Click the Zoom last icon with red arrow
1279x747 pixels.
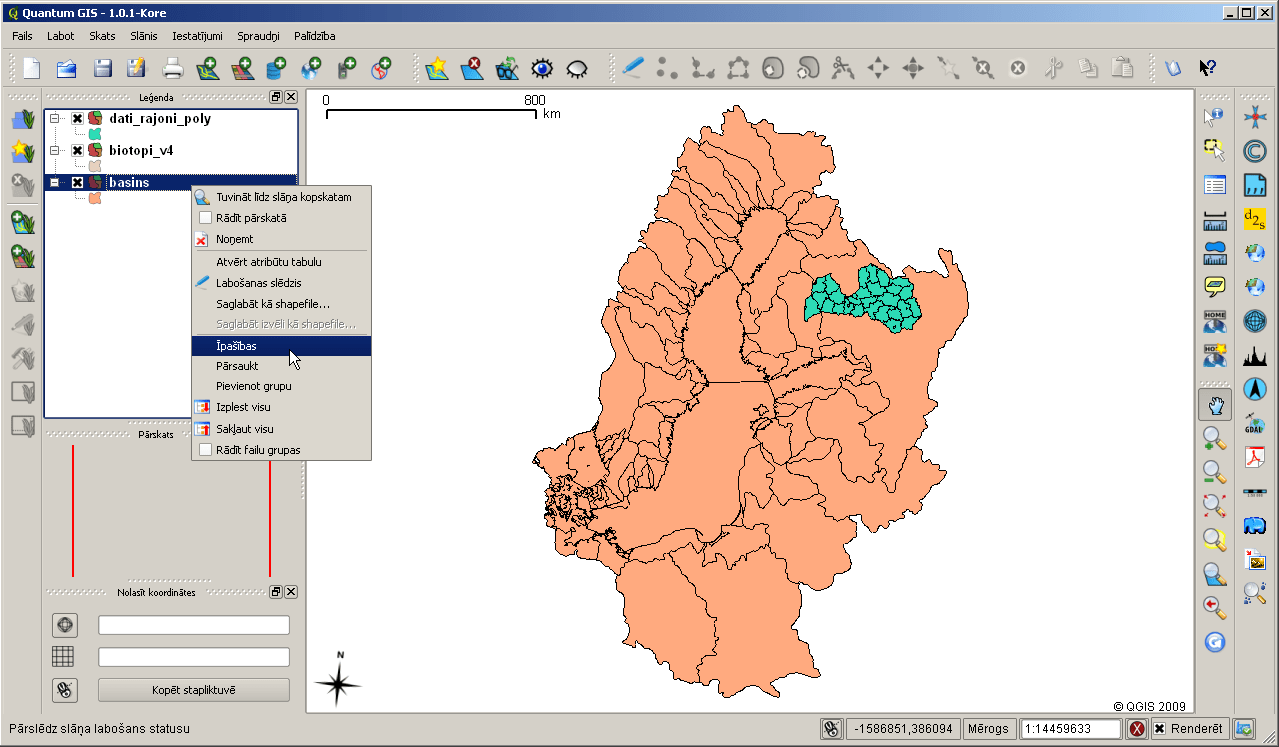click(1214, 608)
